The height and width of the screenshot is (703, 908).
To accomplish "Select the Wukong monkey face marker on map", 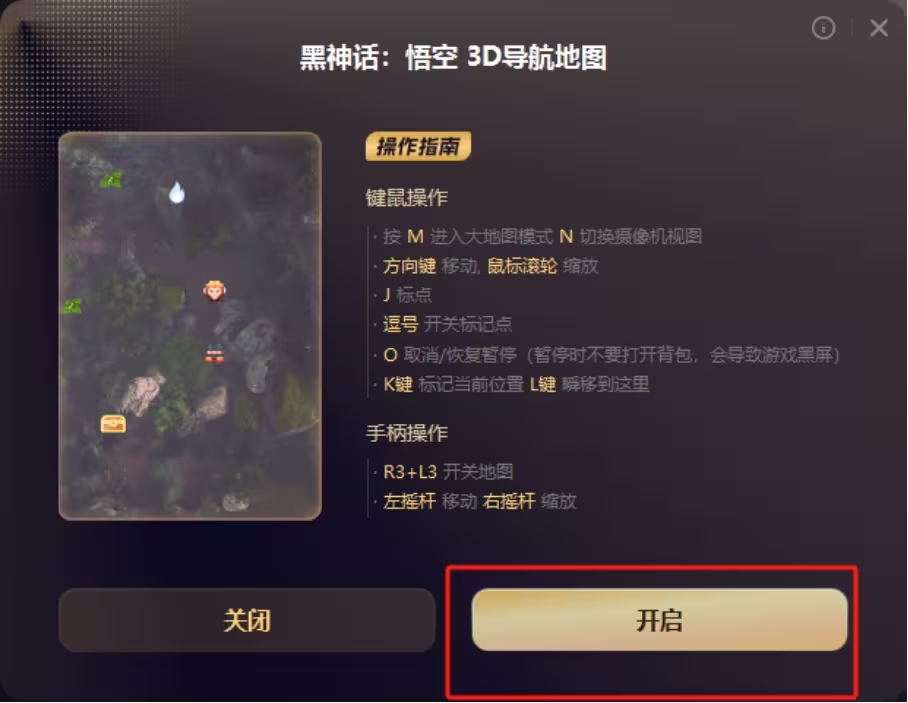I will click(x=214, y=291).
